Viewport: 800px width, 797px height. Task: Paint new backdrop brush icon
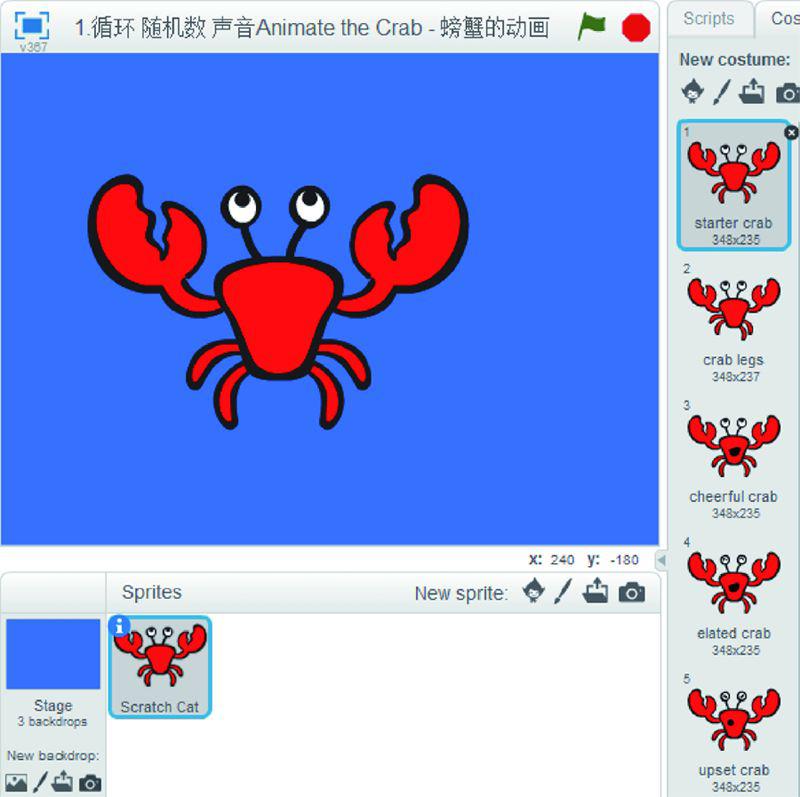(x=40, y=782)
